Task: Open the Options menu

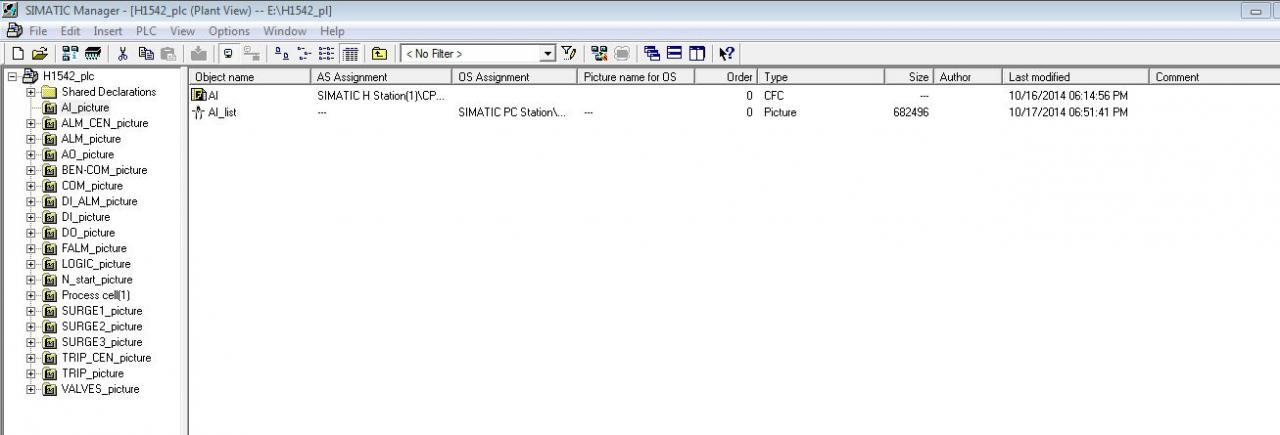Action: (x=229, y=31)
